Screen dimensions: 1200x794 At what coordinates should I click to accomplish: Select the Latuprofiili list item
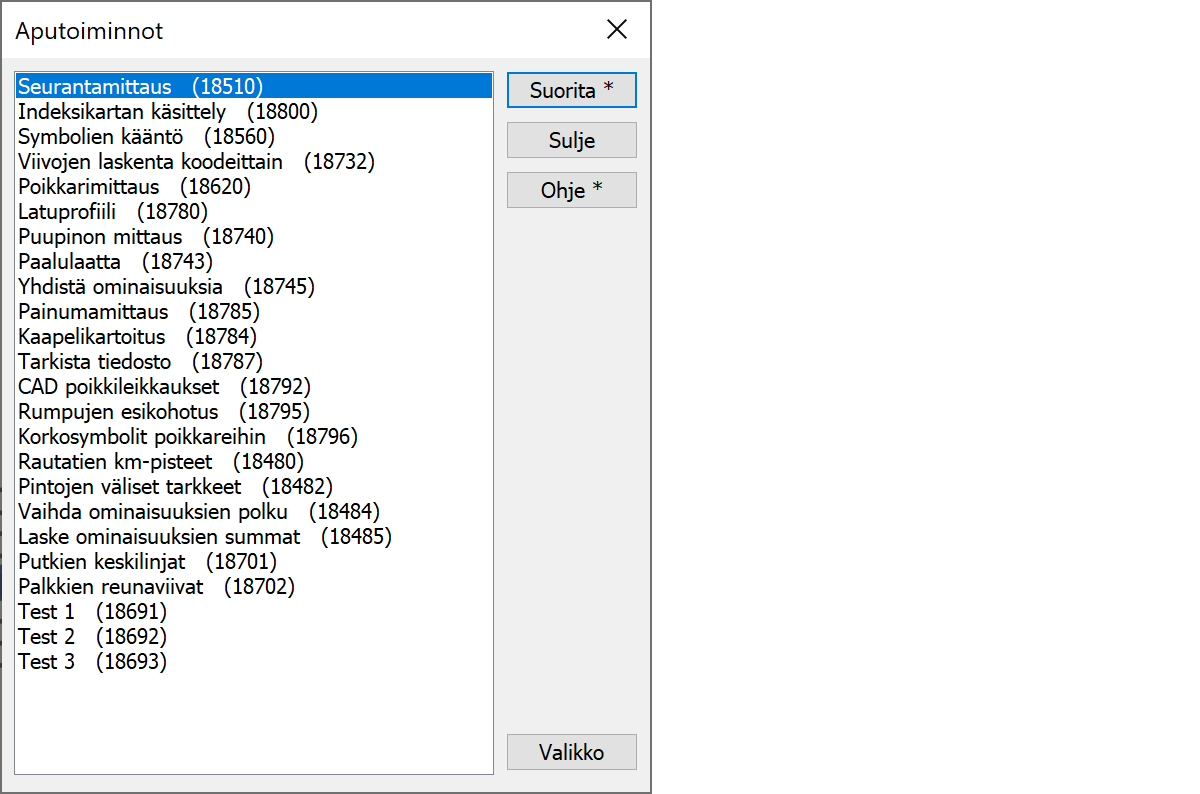(112, 212)
